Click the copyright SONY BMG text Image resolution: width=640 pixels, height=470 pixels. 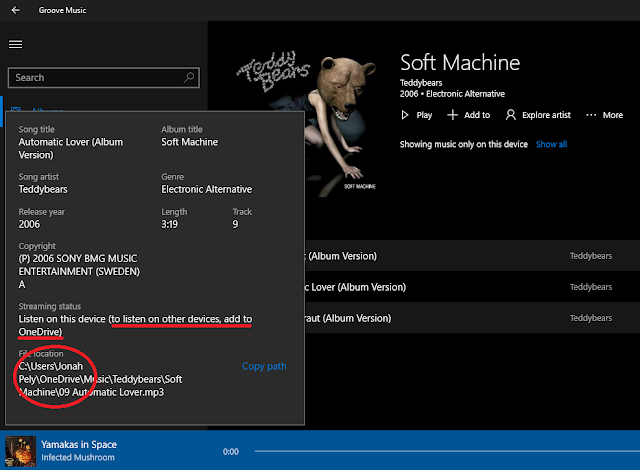point(79,271)
